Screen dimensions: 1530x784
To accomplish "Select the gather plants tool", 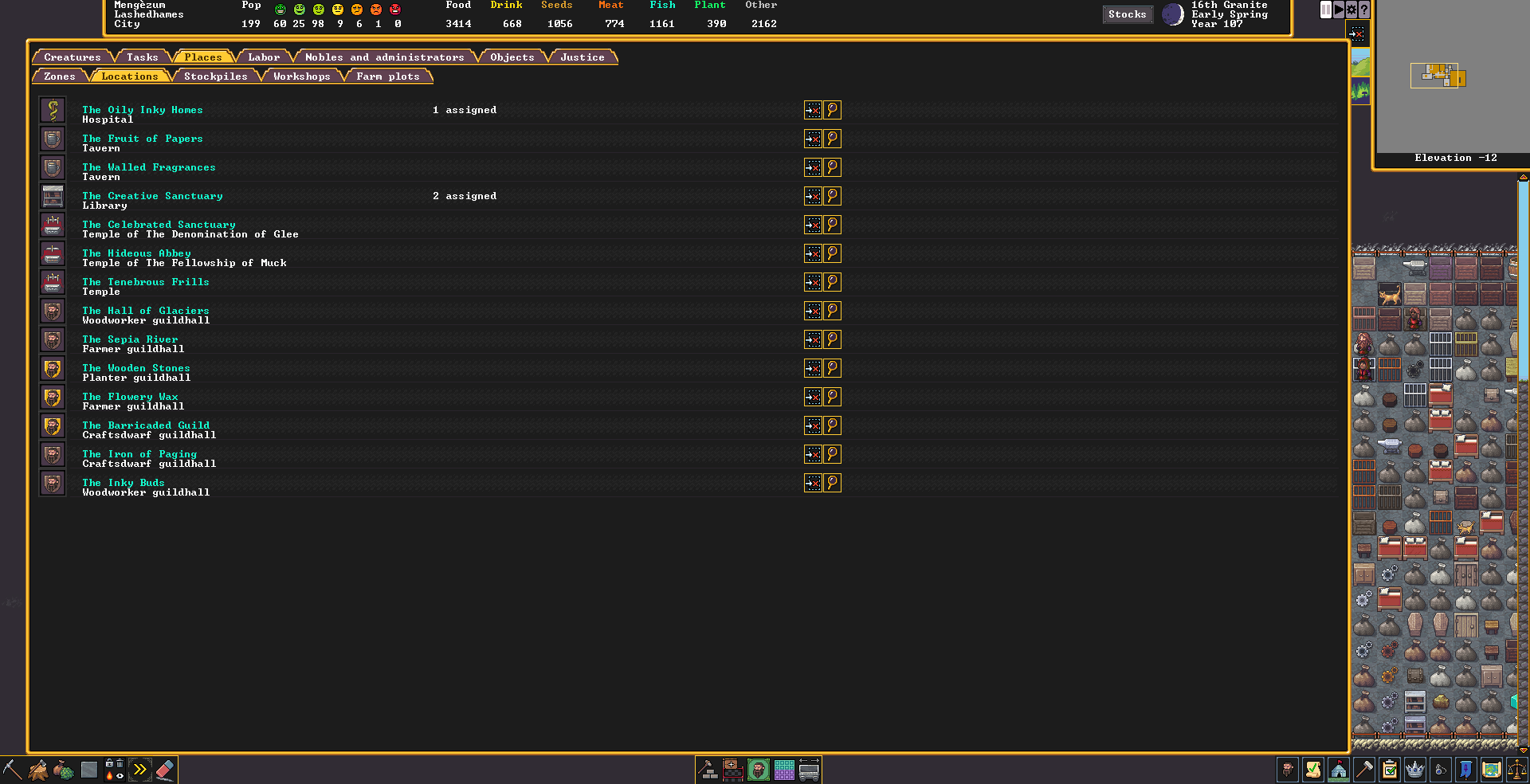I will 63,770.
